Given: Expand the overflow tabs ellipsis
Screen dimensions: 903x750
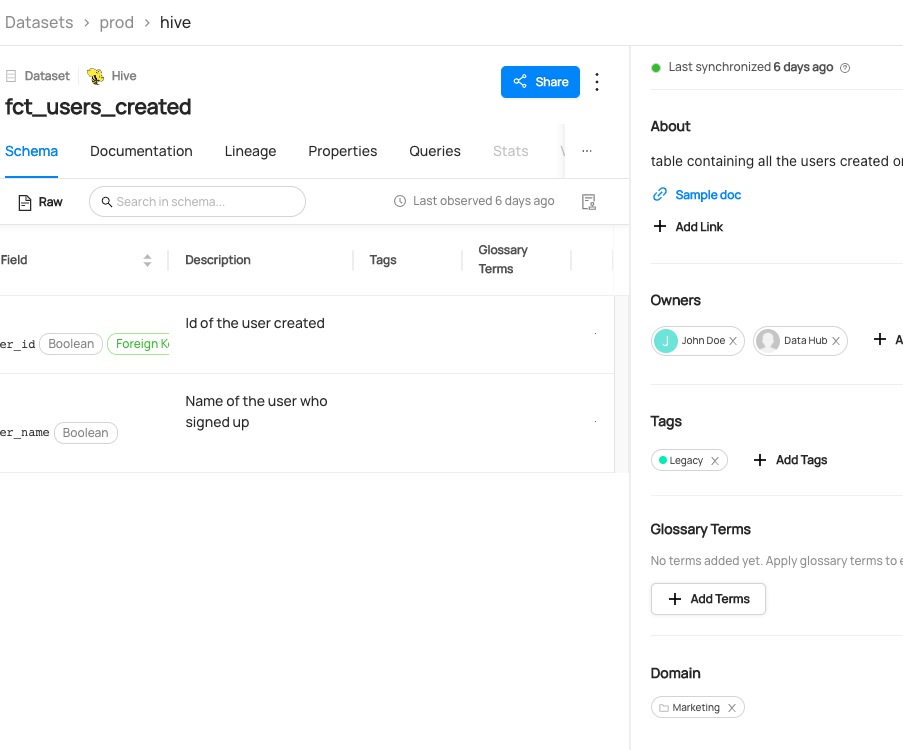Looking at the screenshot, I should pyautogui.click(x=587, y=151).
